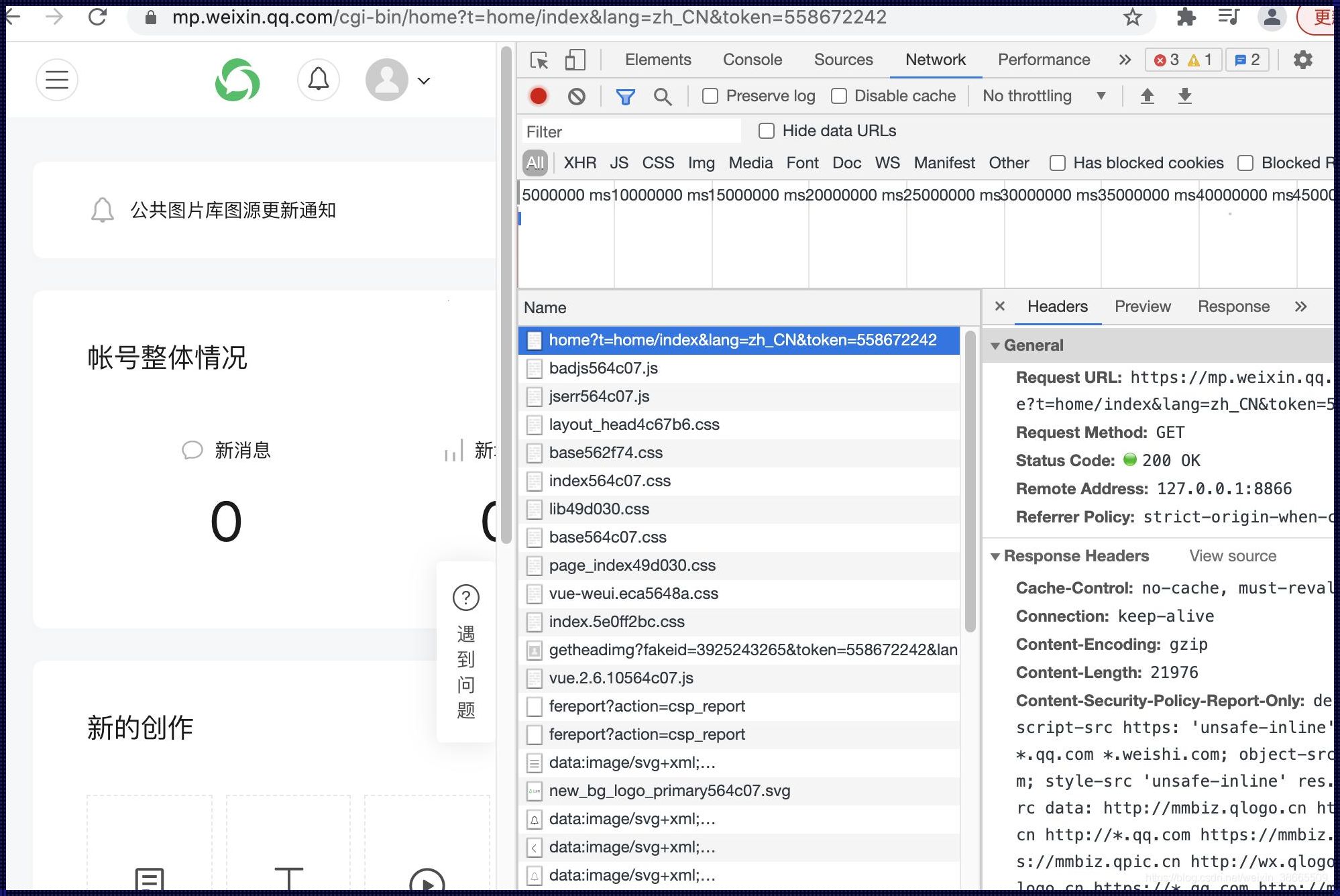Viewport: 1340px width, 896px height.
Task: Filter requests by Img
Action: (x=702, y=163)
